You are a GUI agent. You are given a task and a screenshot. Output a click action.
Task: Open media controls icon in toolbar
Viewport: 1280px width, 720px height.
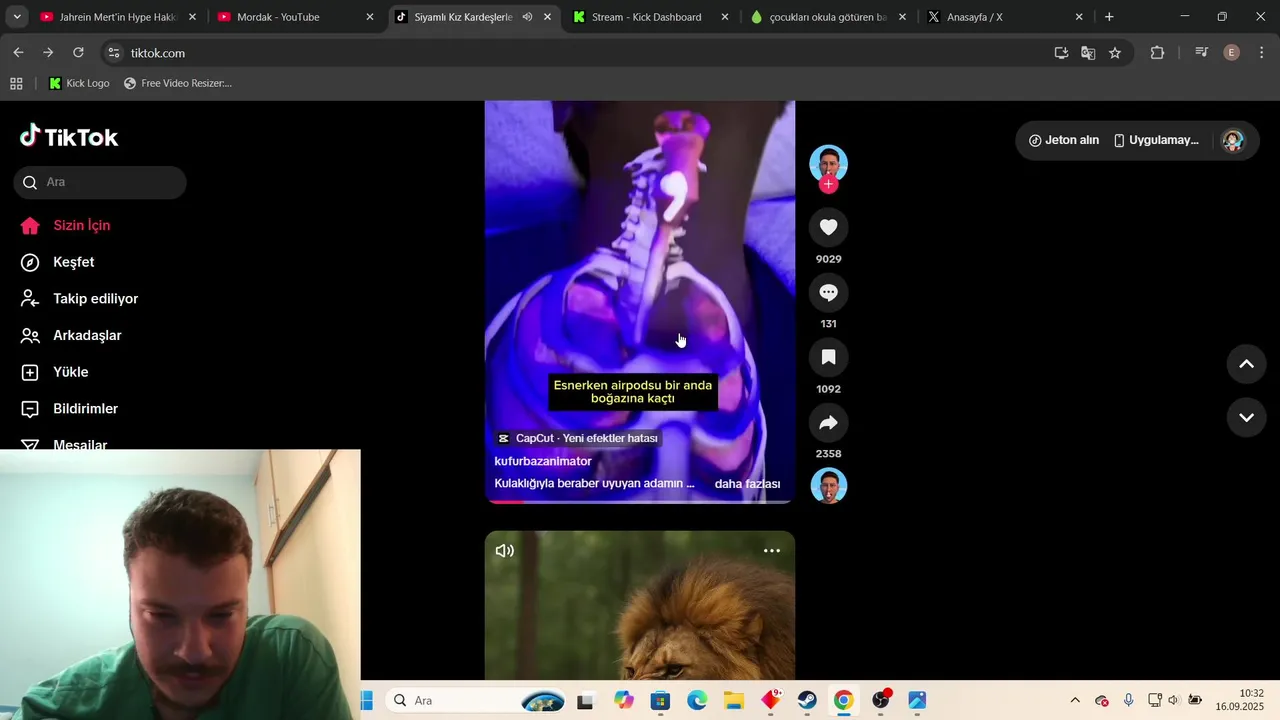tap(1201, 53)
